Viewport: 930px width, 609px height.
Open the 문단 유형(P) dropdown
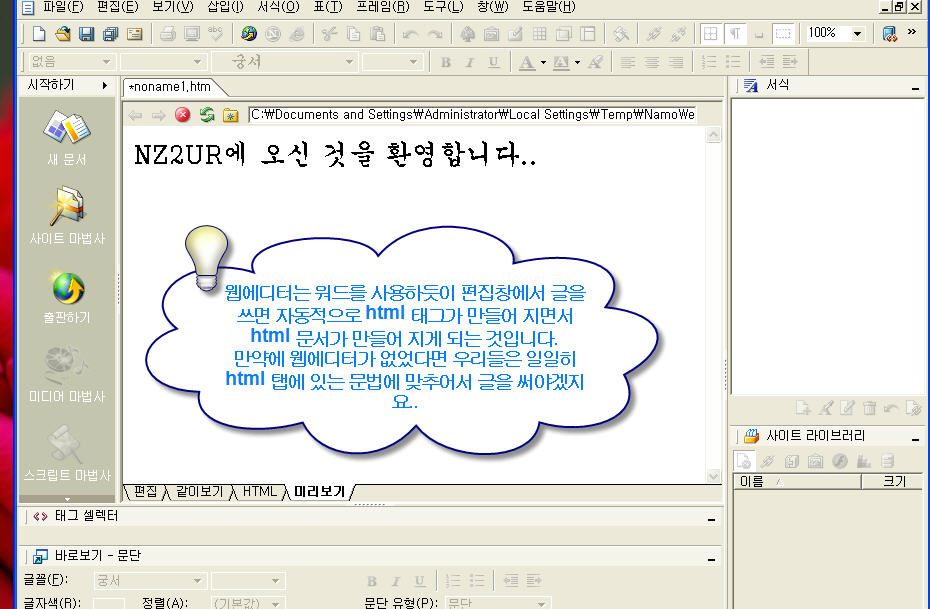pos(541,604)
